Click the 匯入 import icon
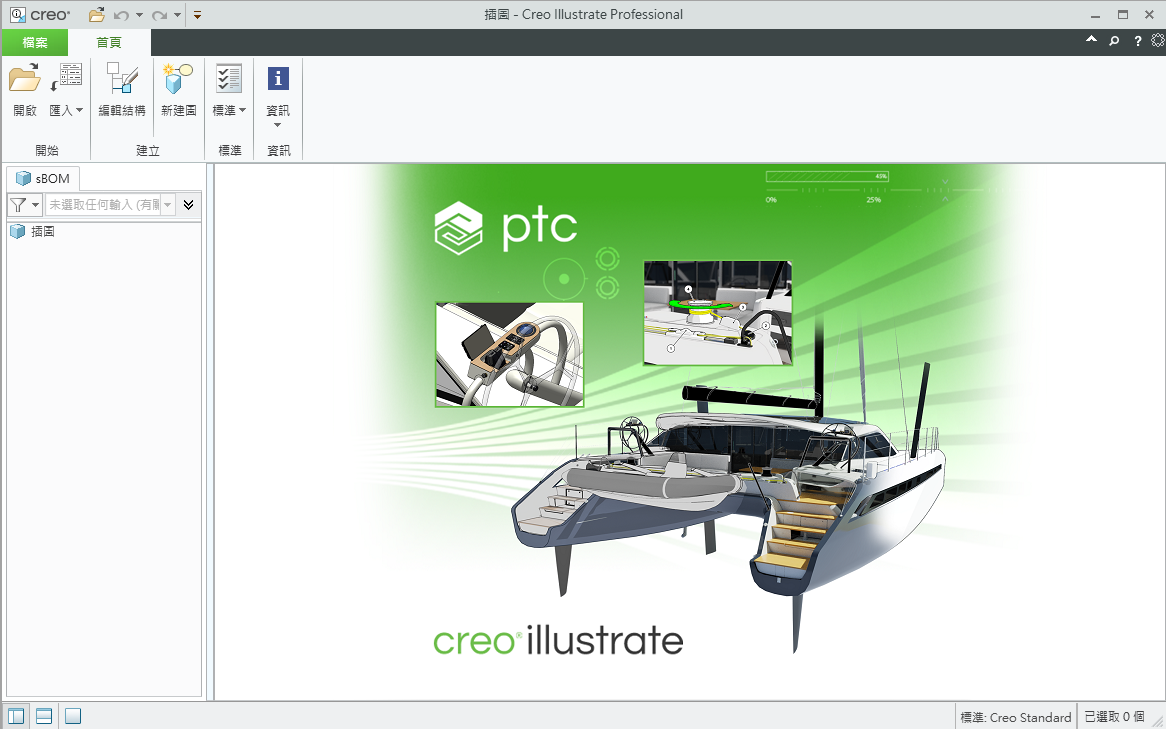Image resolution: width=1166 pixels, height=729 pixels. coord(66,78)
